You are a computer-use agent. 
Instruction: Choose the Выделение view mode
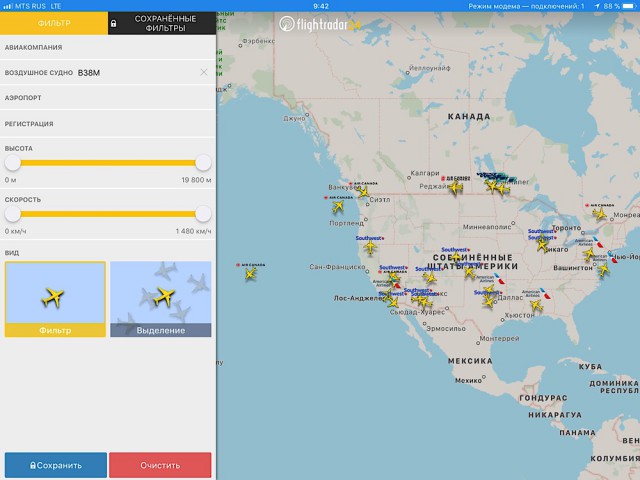pos(161,299)
